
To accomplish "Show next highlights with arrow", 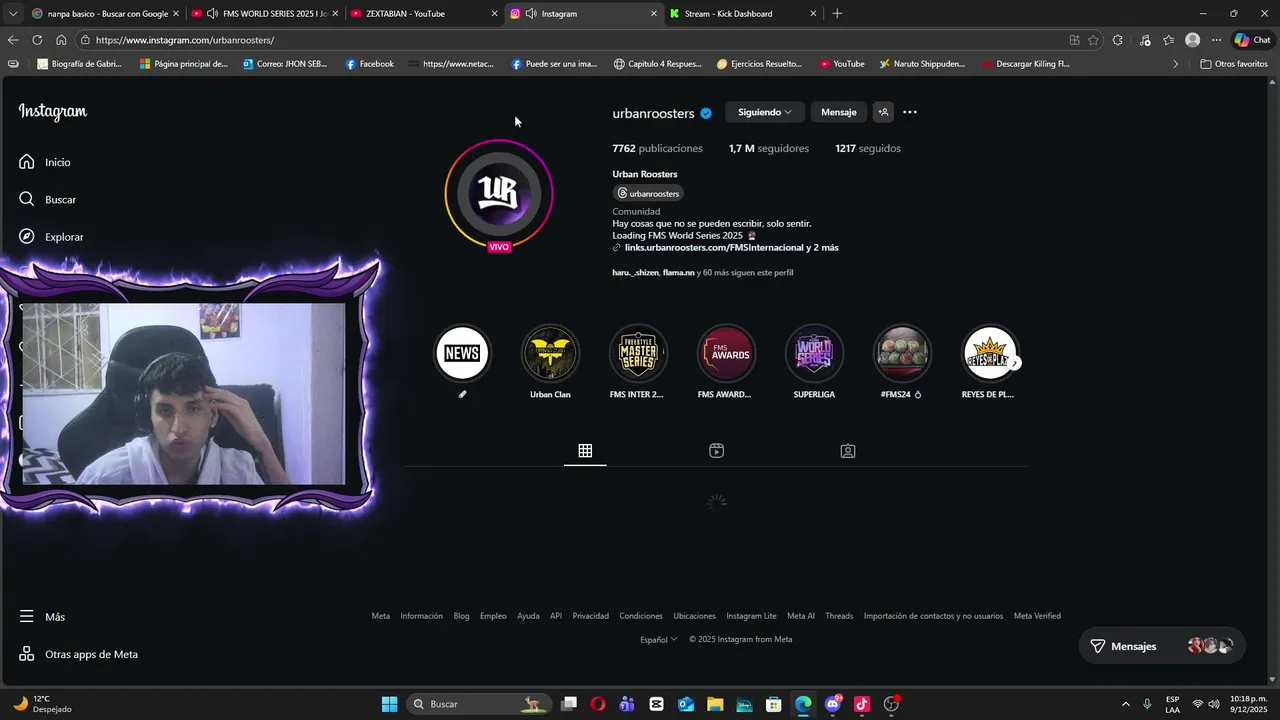I will click(x=1014, y=363).
